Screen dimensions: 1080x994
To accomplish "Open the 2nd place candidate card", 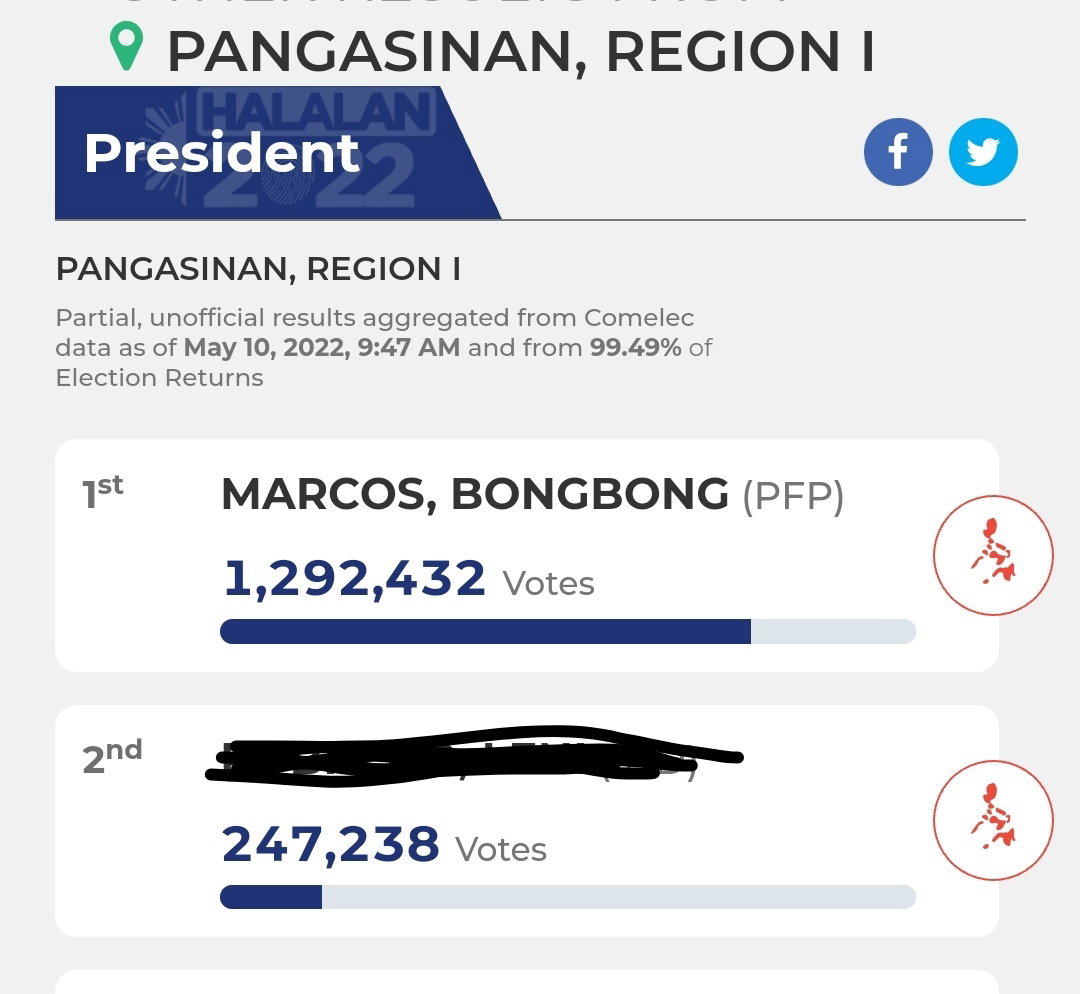I will pyautogui.click(x=527, y=821).
